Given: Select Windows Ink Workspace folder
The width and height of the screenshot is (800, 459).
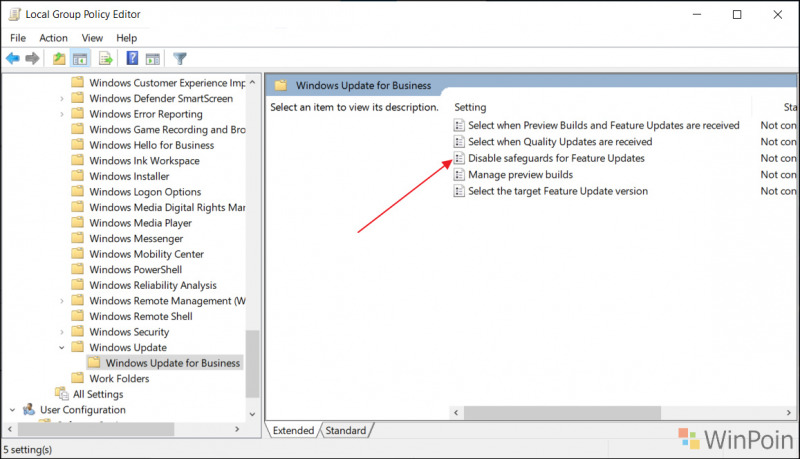Looking at the screenshot, I should coord(144,161).
